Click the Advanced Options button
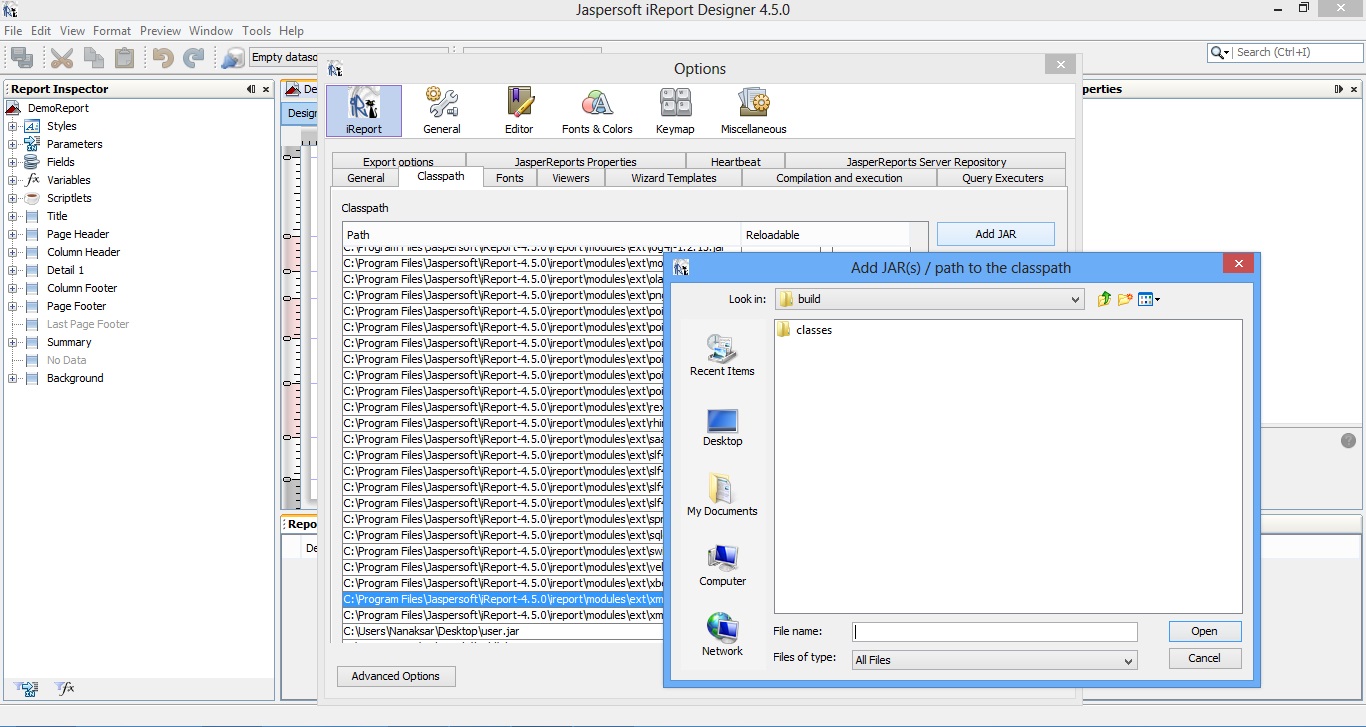The width and height of the screenshot is (1366, 727). point(396,676)
